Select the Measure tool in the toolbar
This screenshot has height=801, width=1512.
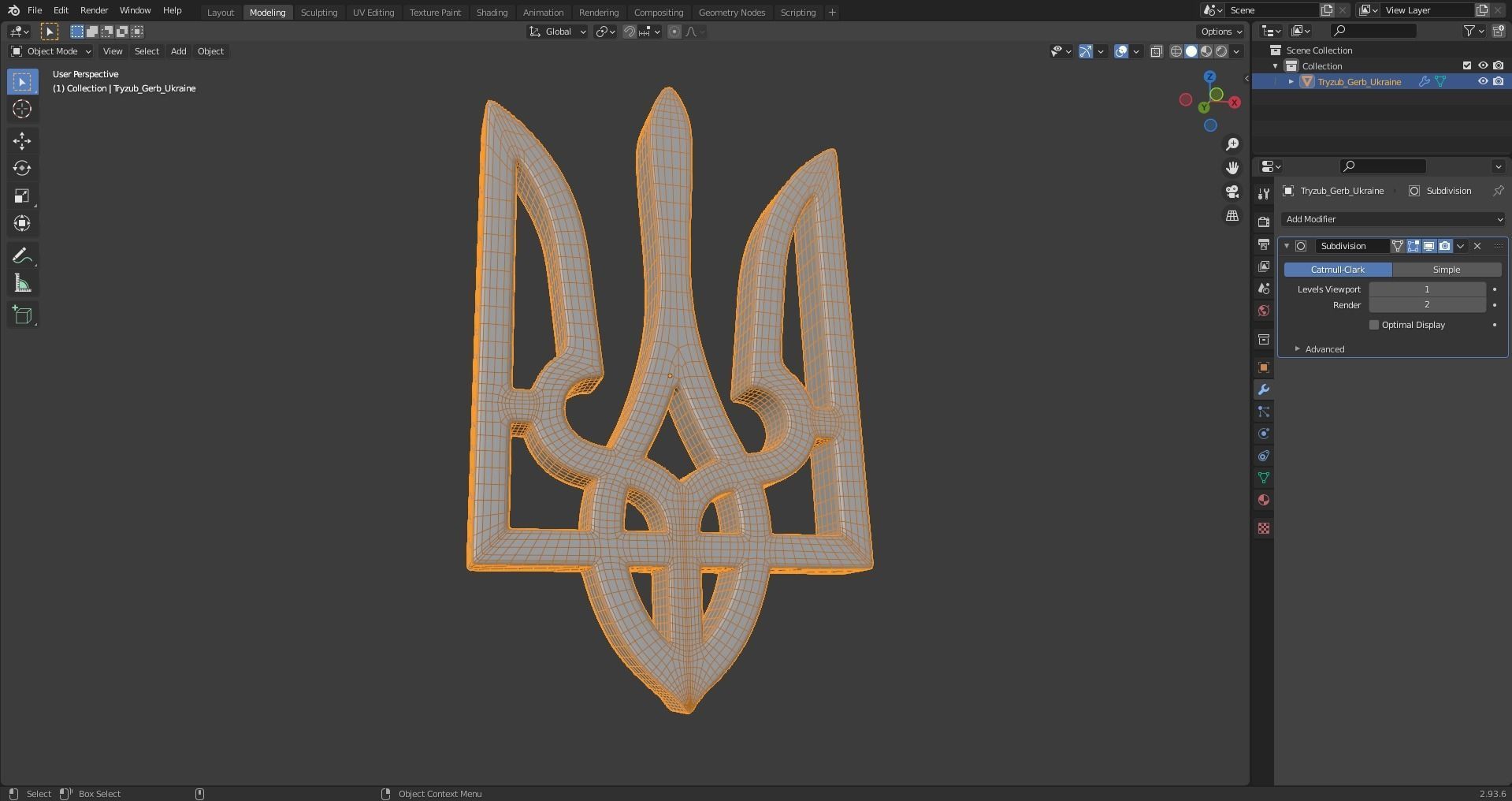tap(22, 282)
